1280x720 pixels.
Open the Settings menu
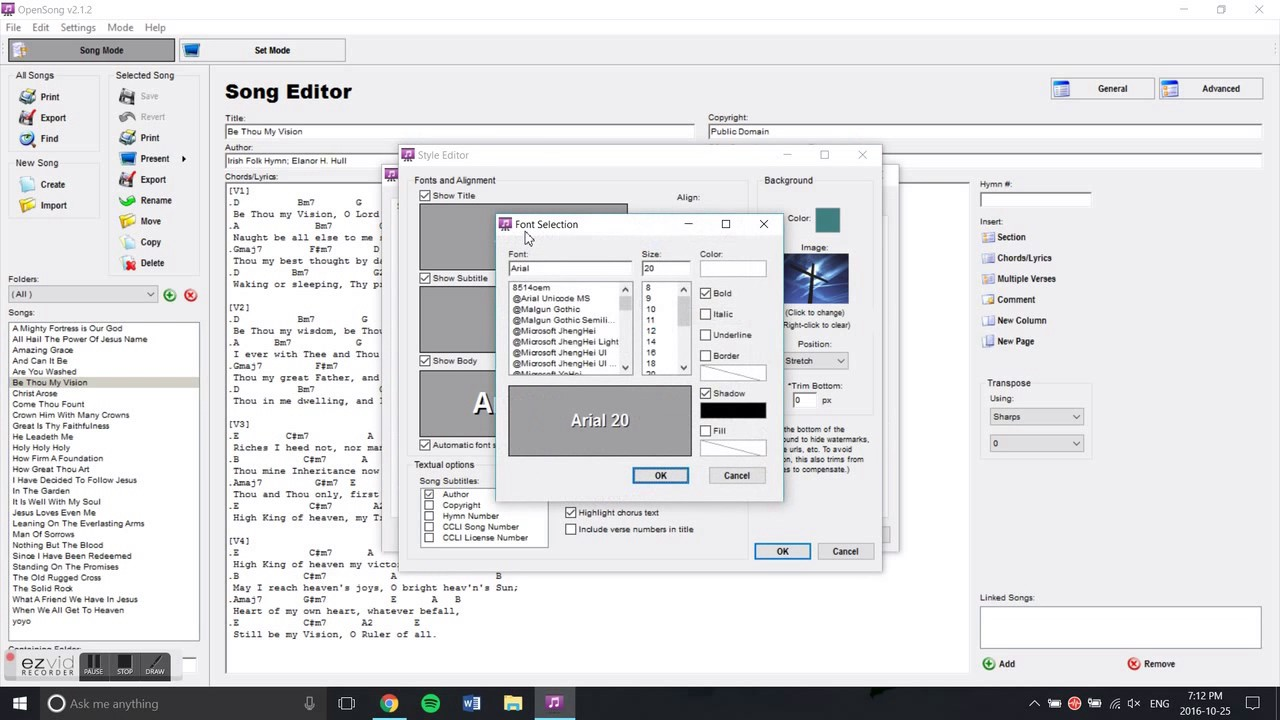pyautogui.click(x=78, y=27)
